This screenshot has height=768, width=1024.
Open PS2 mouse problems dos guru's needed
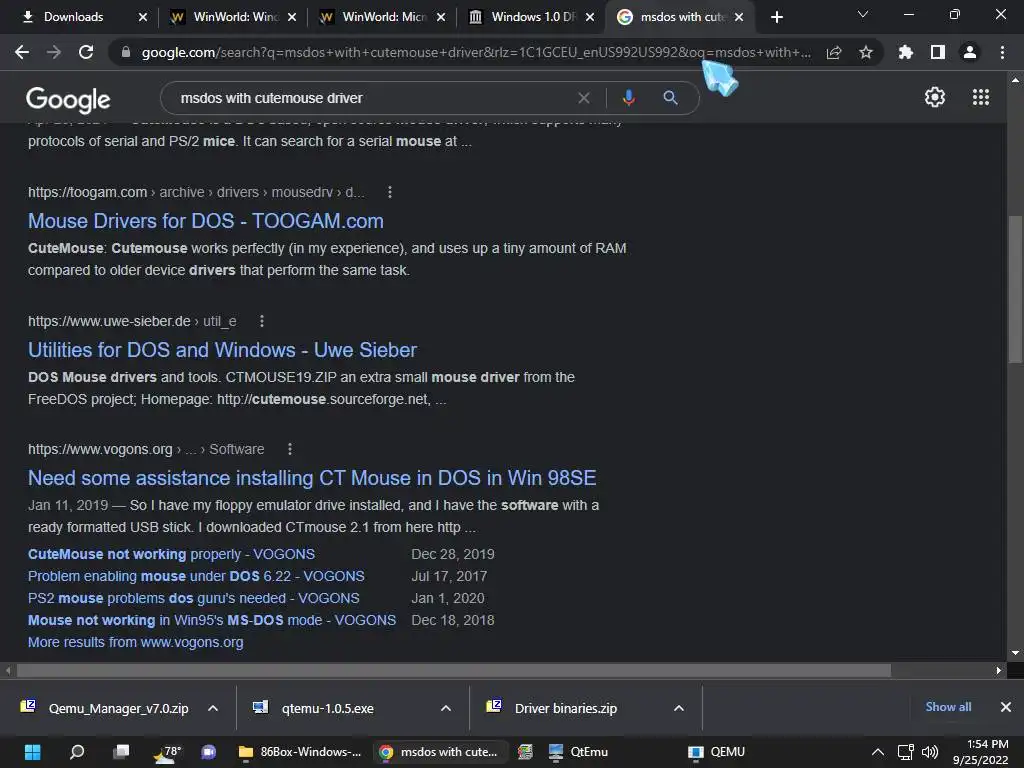[193, 598]
